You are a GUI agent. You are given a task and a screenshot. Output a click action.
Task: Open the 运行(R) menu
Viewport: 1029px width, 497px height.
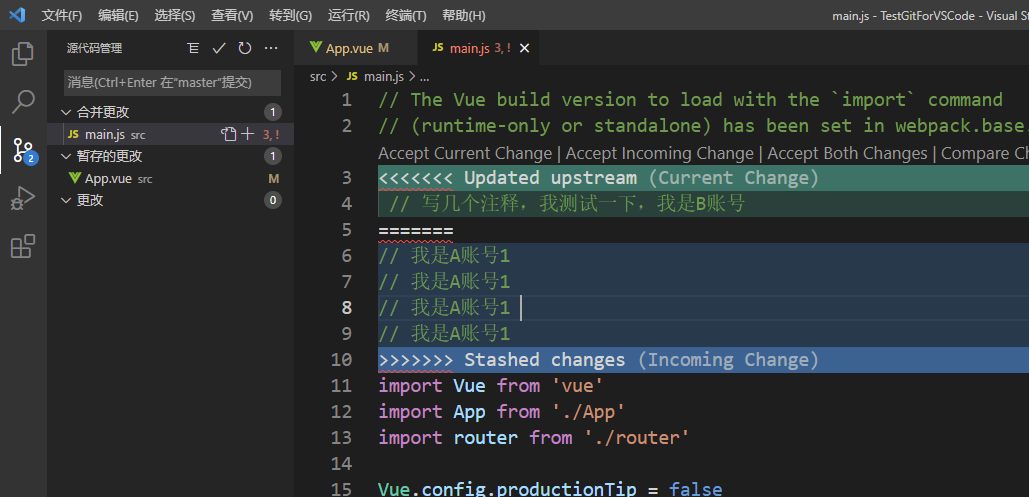click(x=348, y=15)
